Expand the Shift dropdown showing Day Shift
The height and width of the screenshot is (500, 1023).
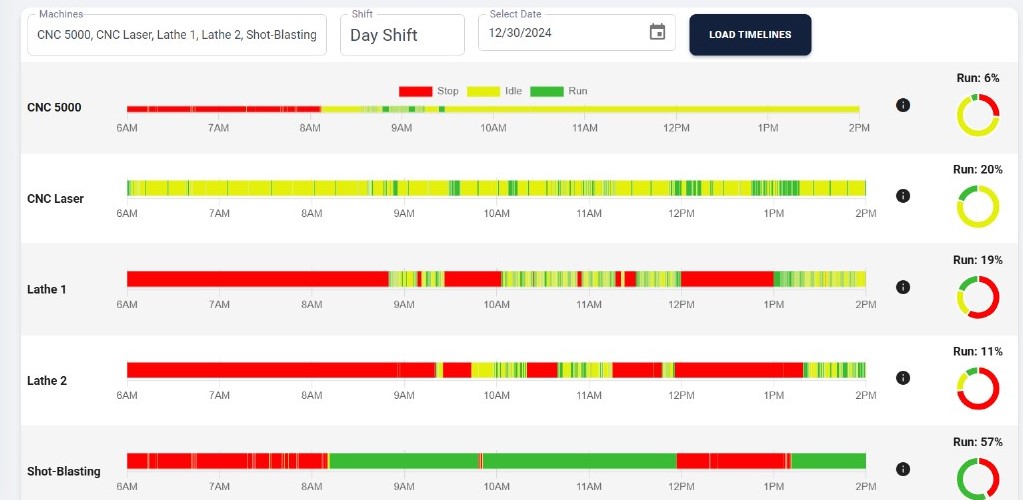[402, 35]
